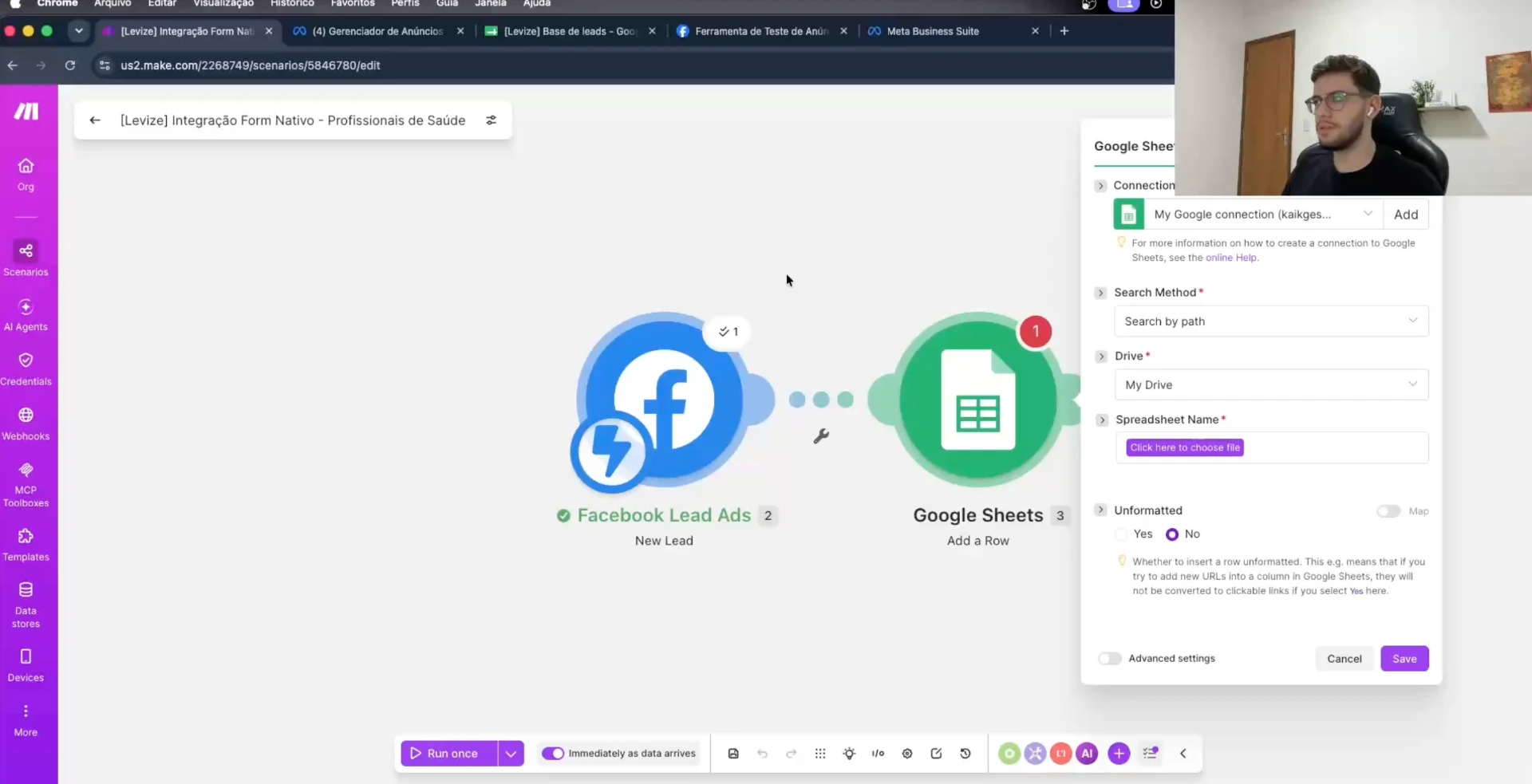1532x784 pixels.
Task: Switch to Base de leads Google Sheets tab
Action: pyautogui.click(x=570, y=31)
